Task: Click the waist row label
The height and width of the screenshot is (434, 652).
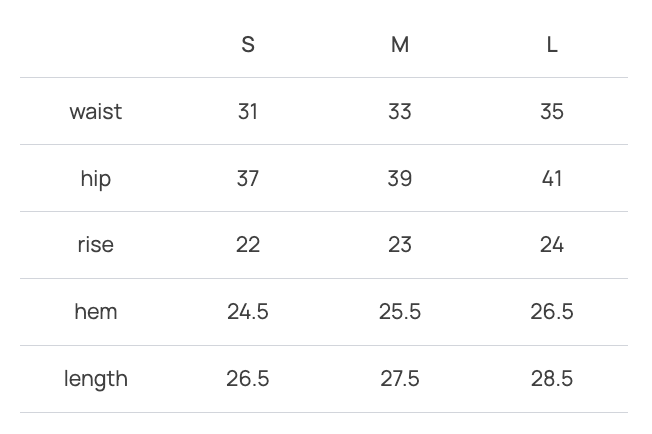Action: pos(96,111)
